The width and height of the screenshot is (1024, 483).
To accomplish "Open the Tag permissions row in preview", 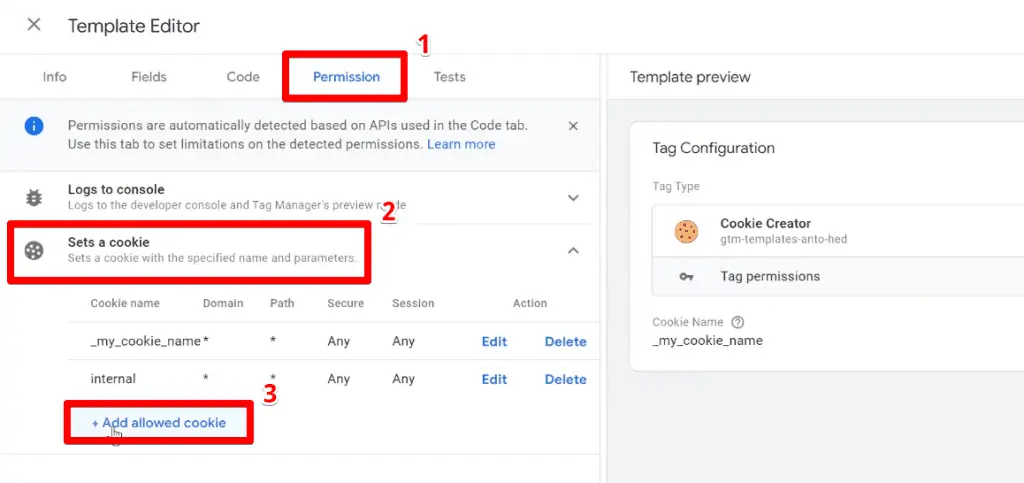I will point(838,277).
